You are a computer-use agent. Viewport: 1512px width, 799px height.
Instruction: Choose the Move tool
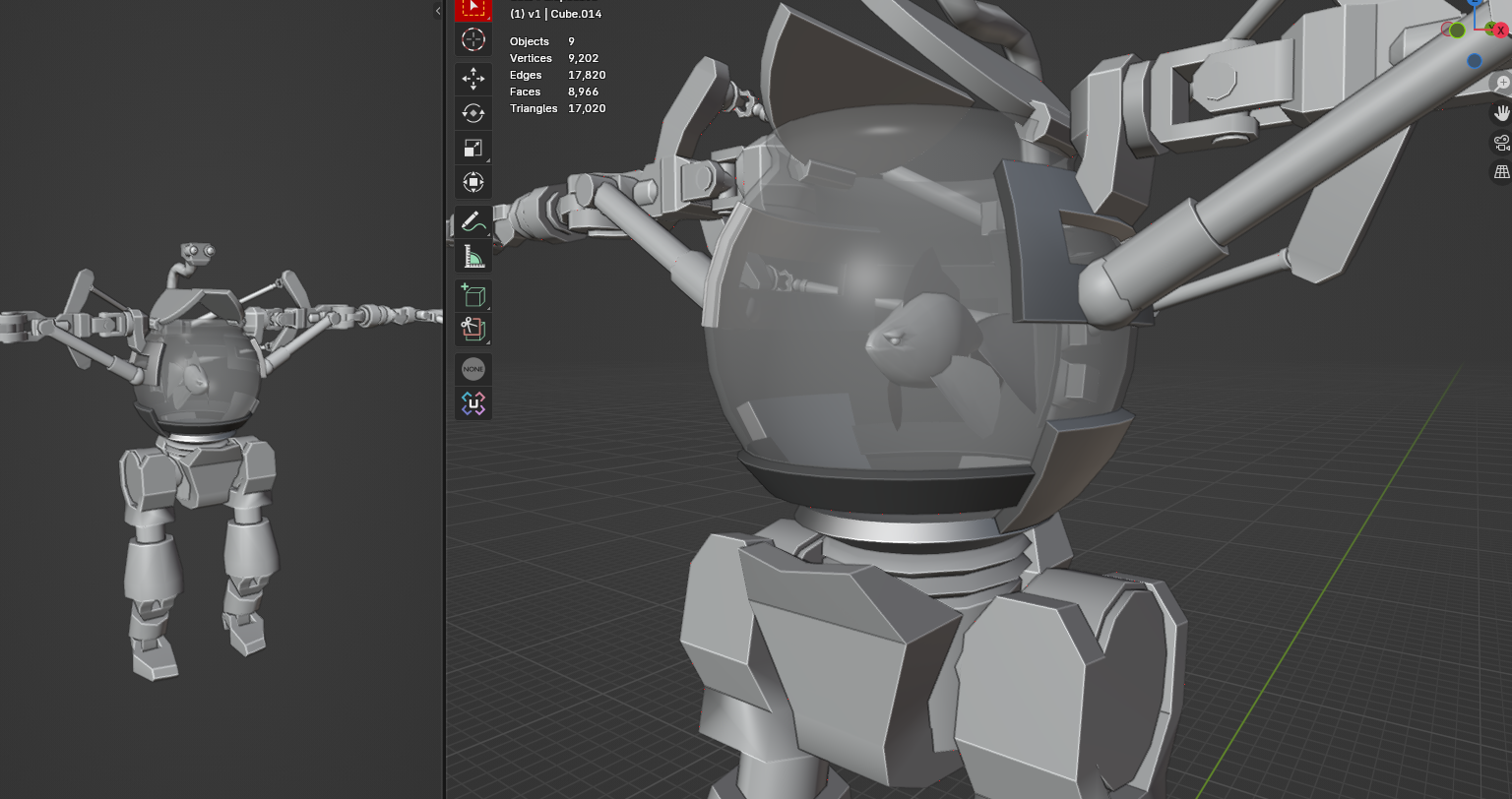pos(473,79)
